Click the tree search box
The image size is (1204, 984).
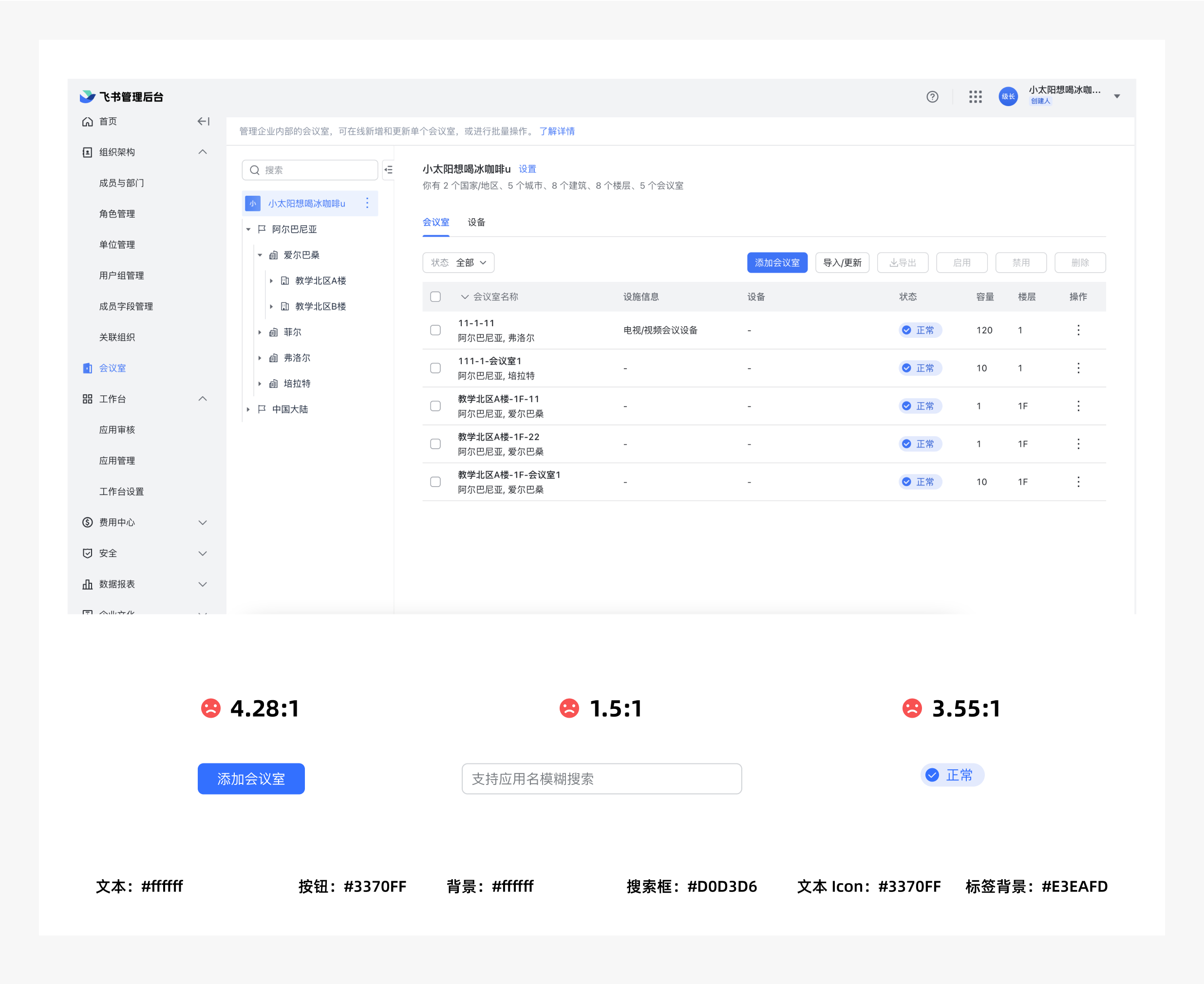(x=309, y=170)
